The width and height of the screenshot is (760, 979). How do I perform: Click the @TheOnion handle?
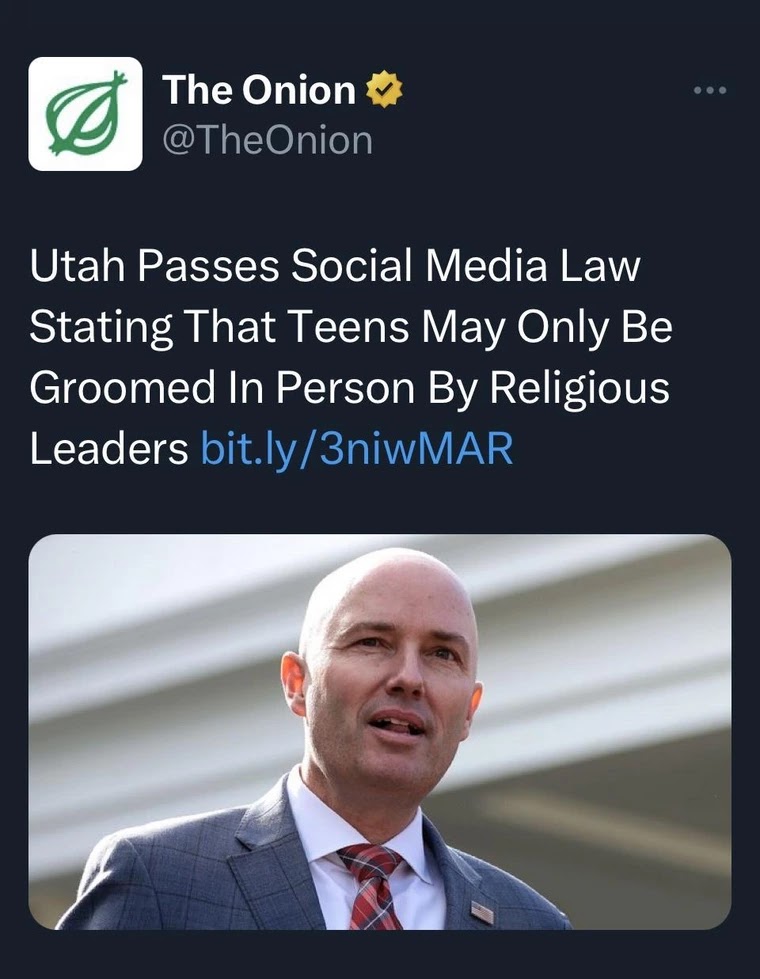(267, 140)
